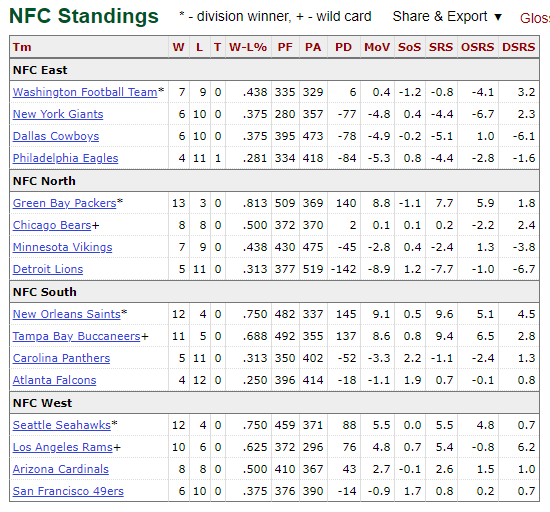The image size is (550, 512).
Task: Select the NFC North division row
Action: (x=274, y=181)
